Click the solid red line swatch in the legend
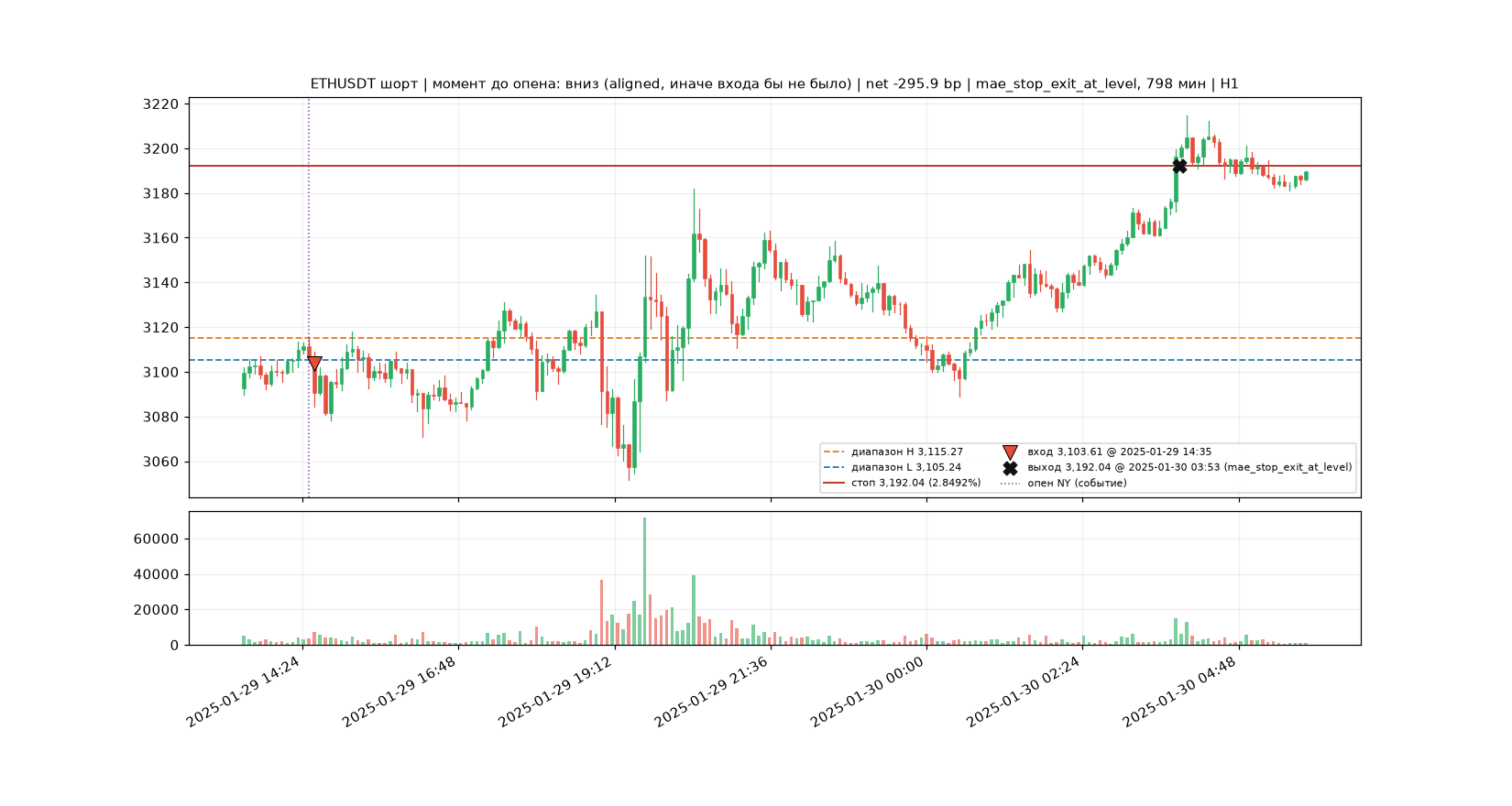Image resolution: width=1512 pixels, height=806 pixels. pos(834,483)
